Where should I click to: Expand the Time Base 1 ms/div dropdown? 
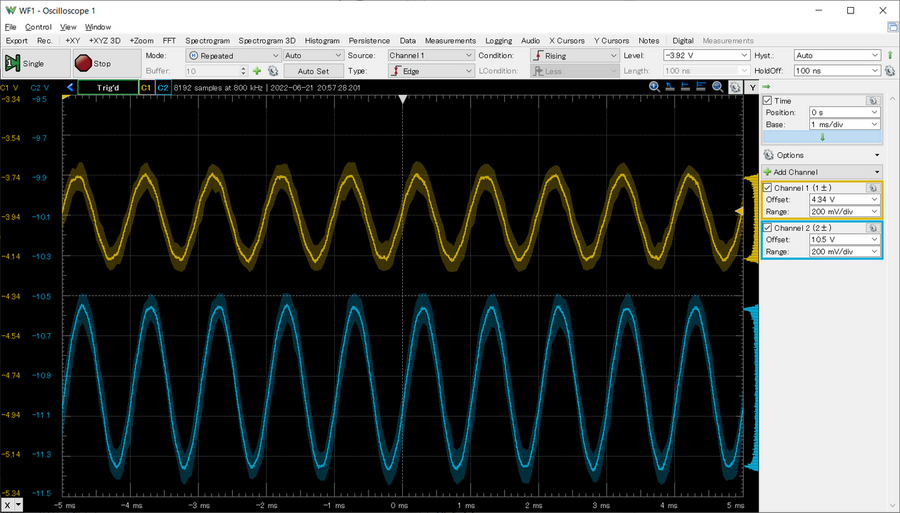(x=844, y=124)
